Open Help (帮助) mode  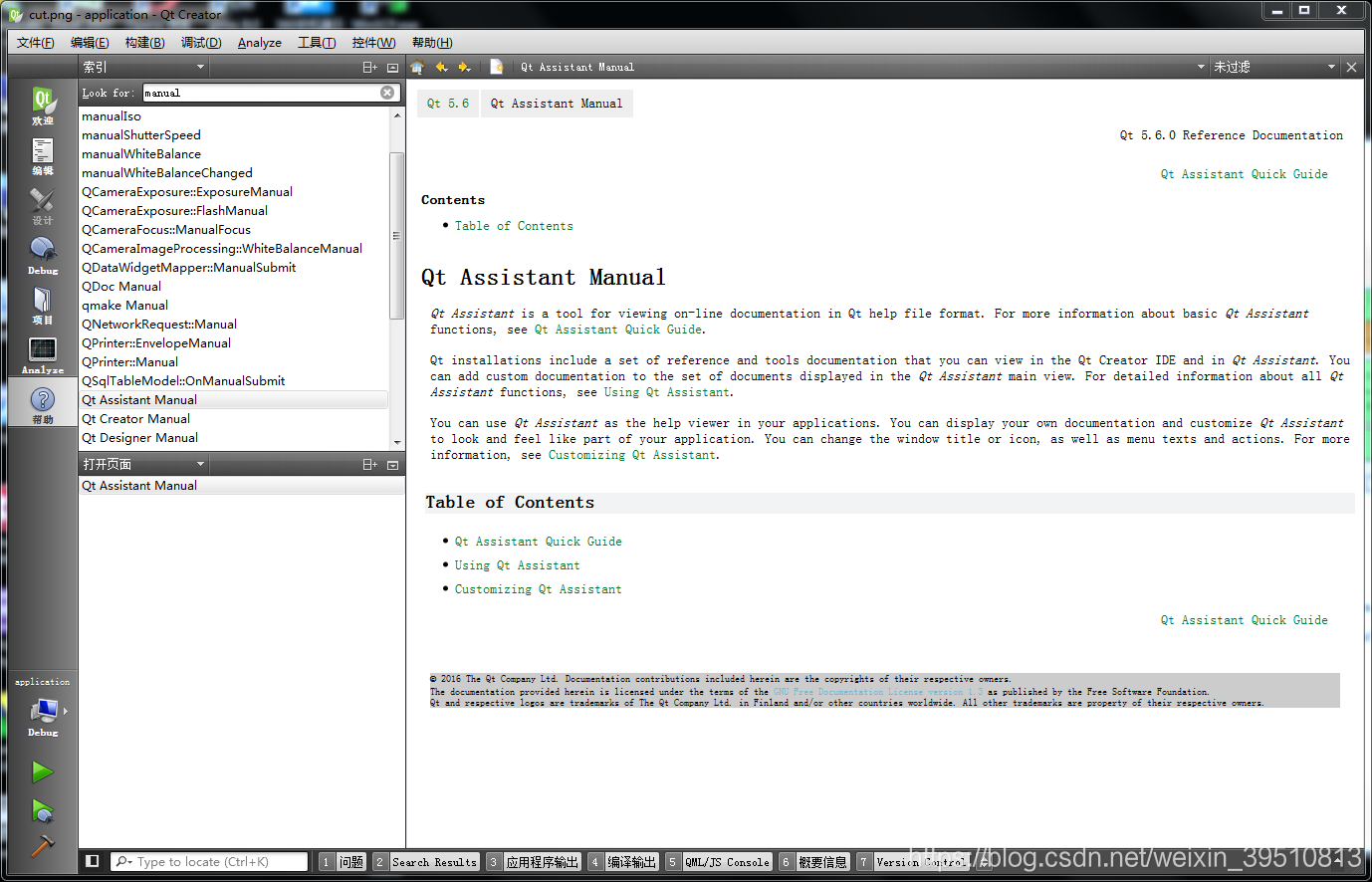[x=43, y=404]
